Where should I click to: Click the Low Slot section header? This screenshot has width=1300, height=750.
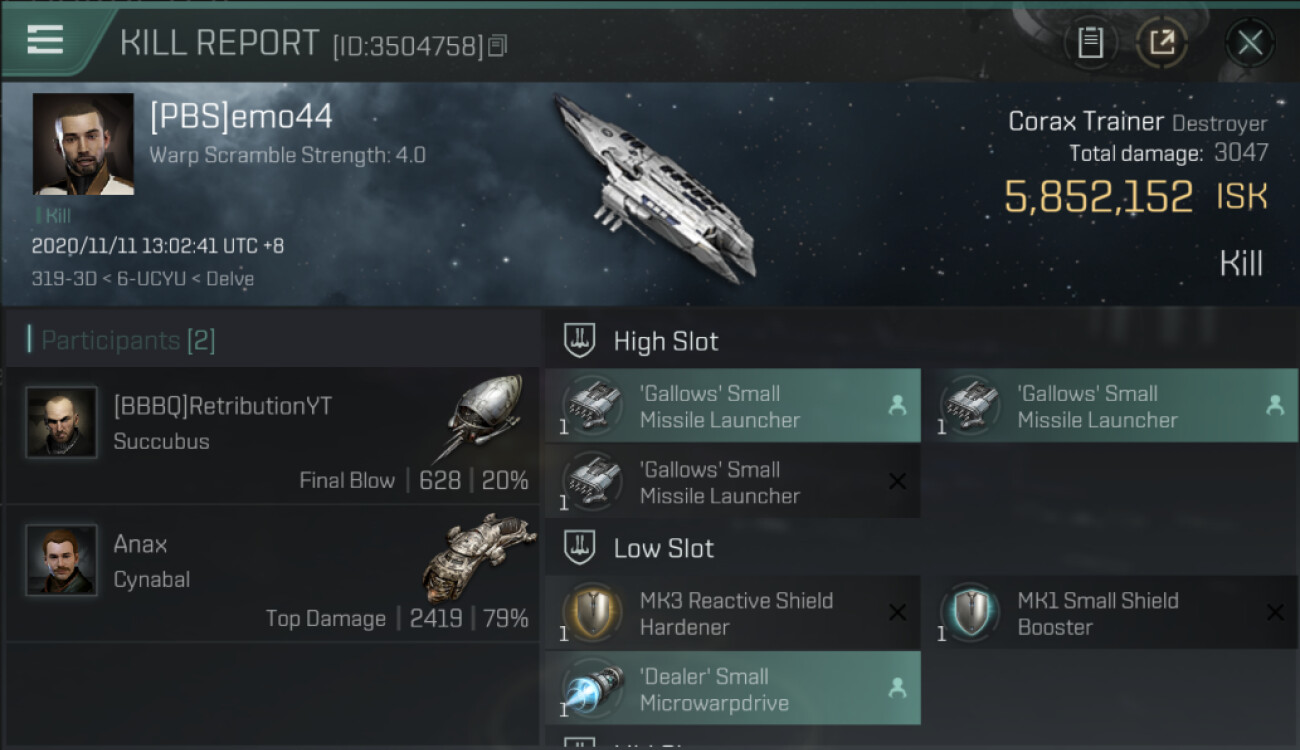click(664, 548)
